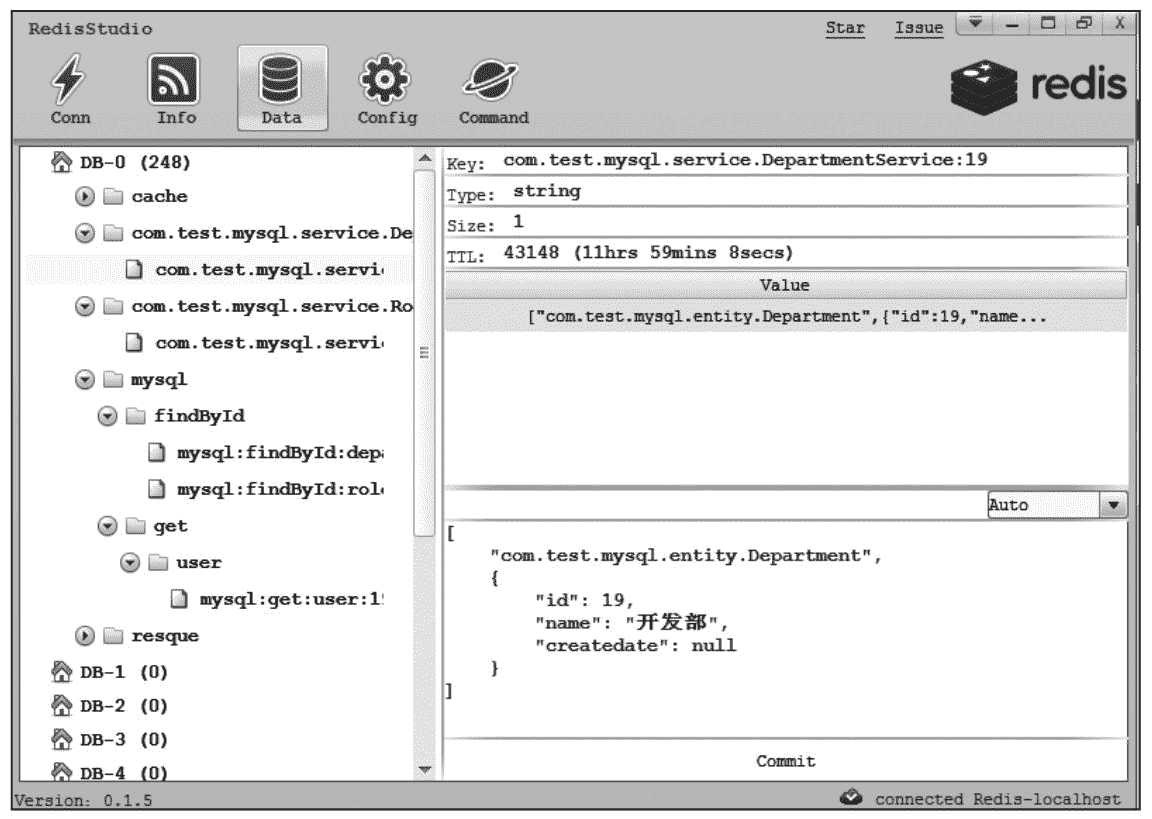Screen dimensions: 1152x819
Task: Expand the resque folder
Action: (85, 636)
